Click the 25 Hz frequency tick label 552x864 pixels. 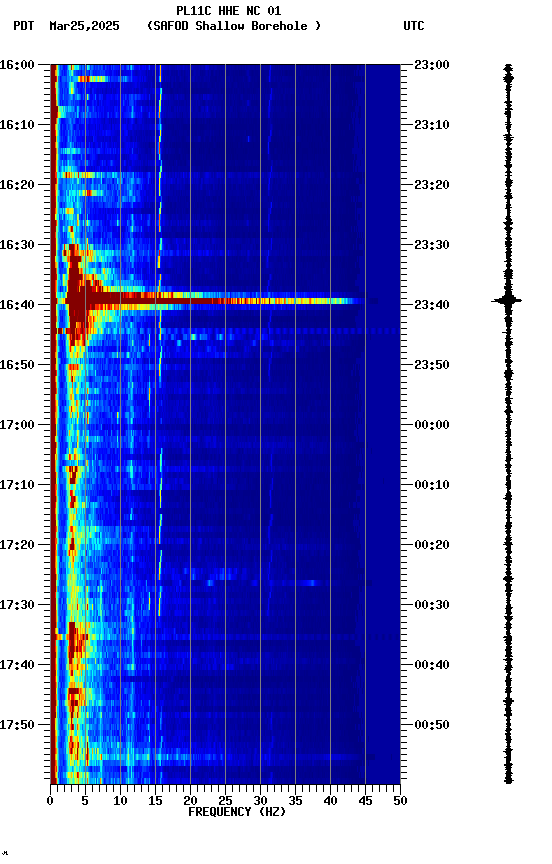click(x=225, y=801)
